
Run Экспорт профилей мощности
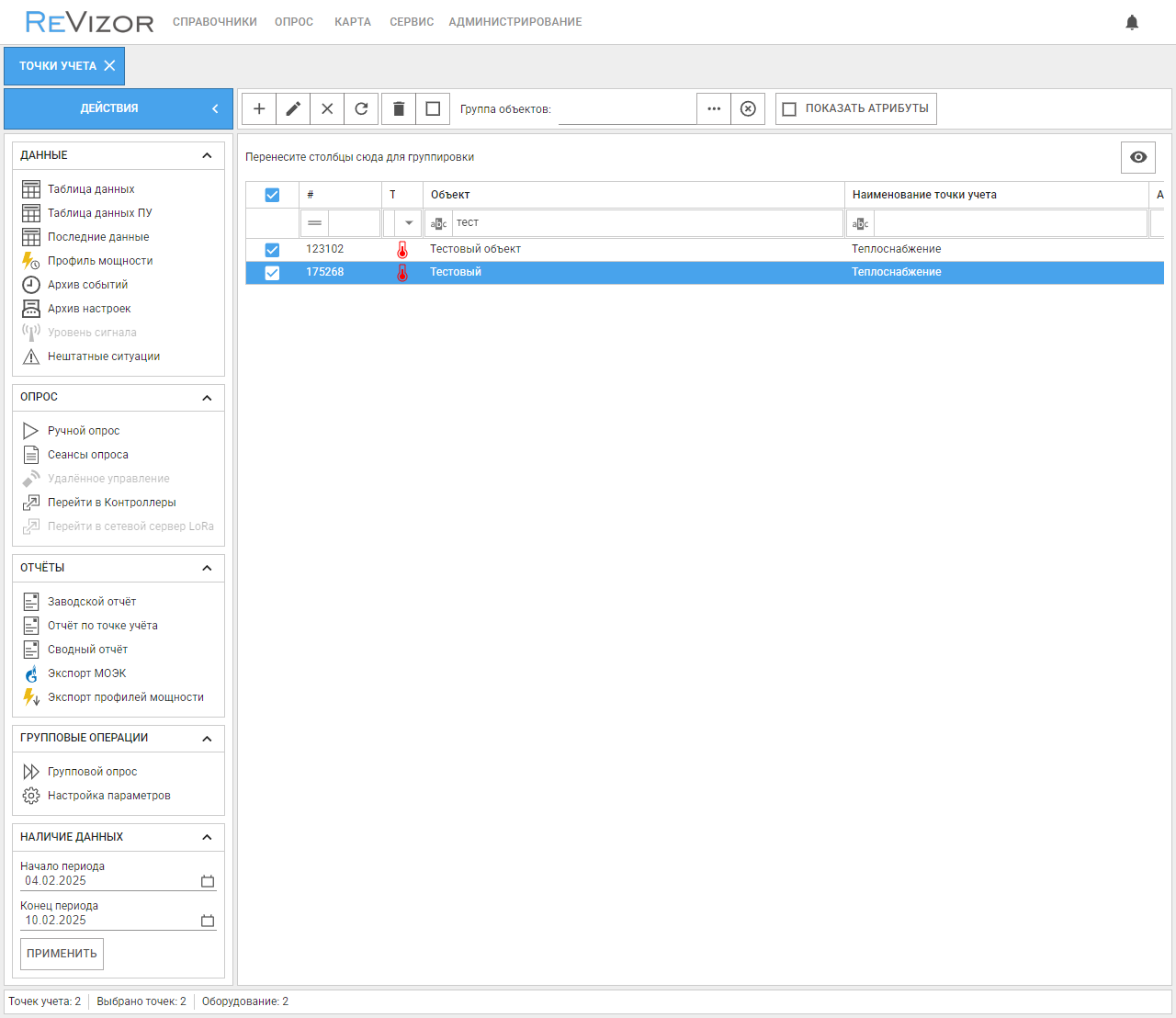point(126,697)
